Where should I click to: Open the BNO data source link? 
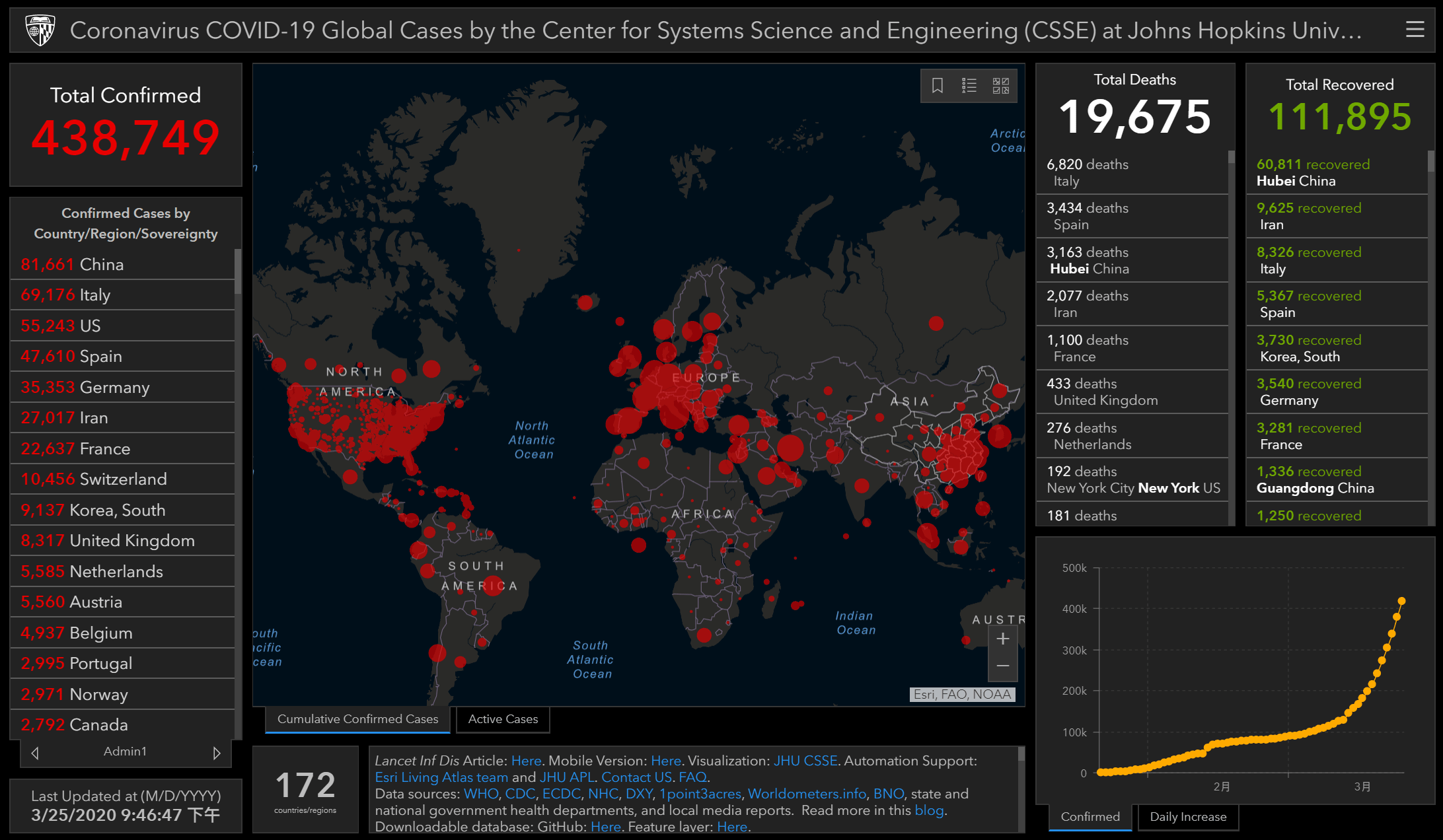(888, 794)
